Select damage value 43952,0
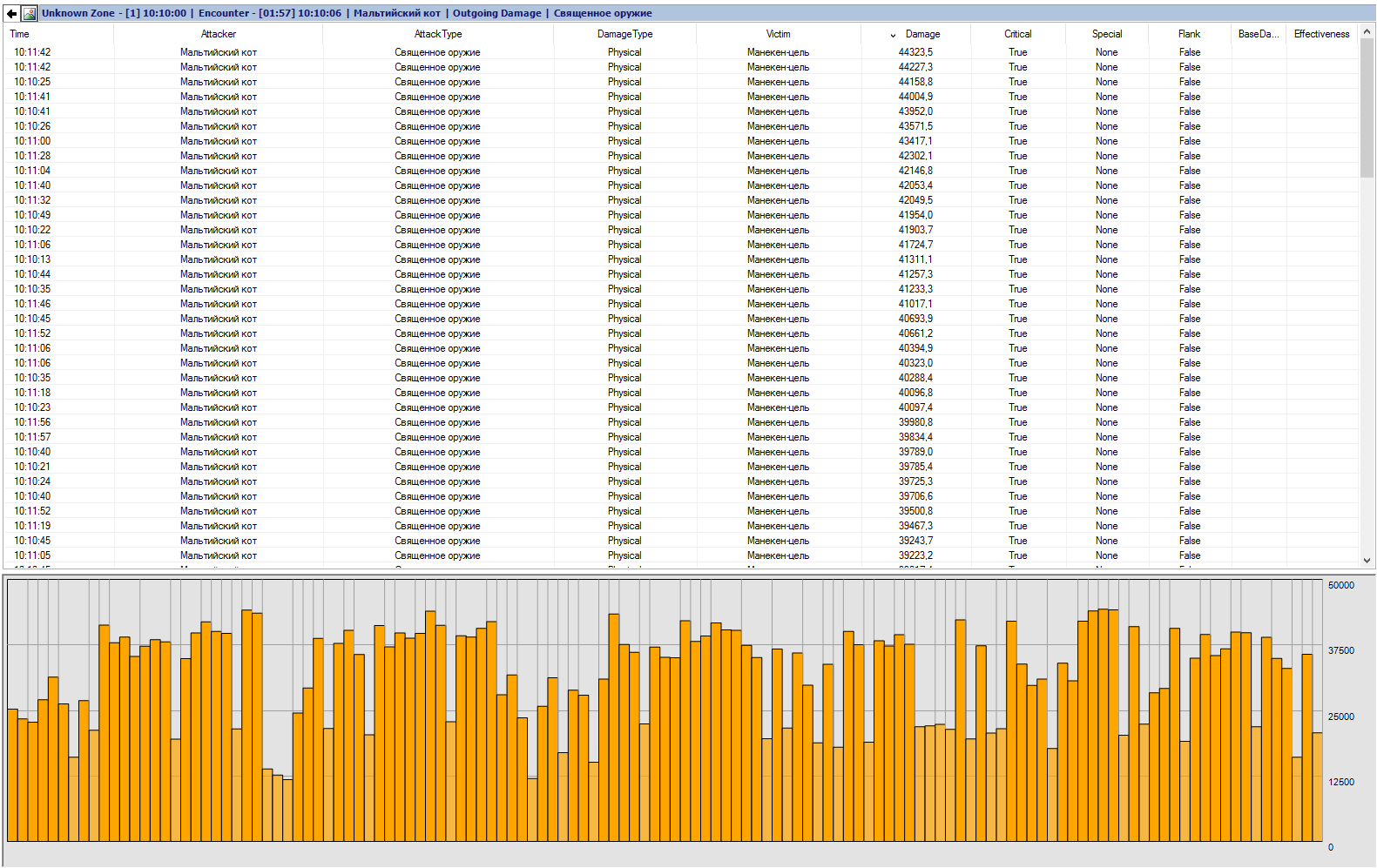This screenshot has width=1377, height=868. (x=915, y=111)
